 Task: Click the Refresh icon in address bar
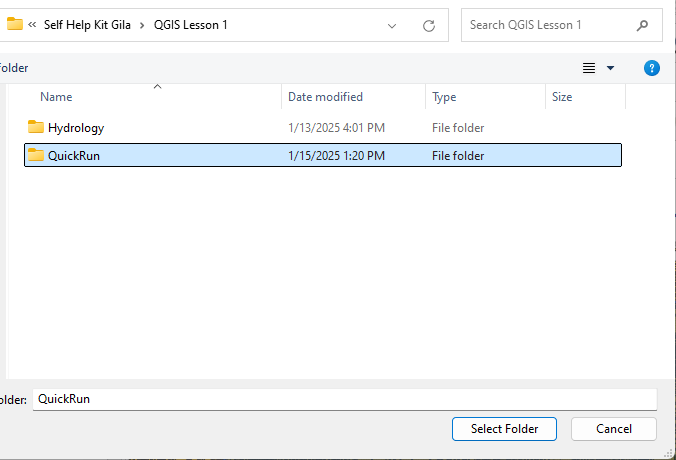429,25
